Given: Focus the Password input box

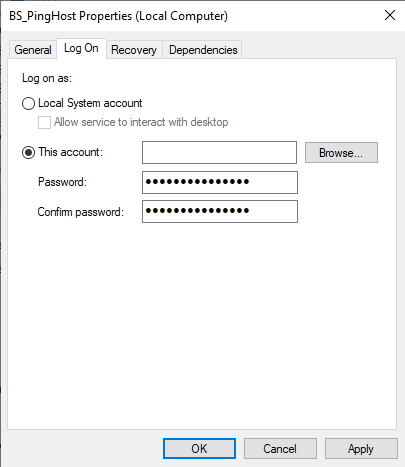Looking at the screenshot, I should (x=220, y=182).
